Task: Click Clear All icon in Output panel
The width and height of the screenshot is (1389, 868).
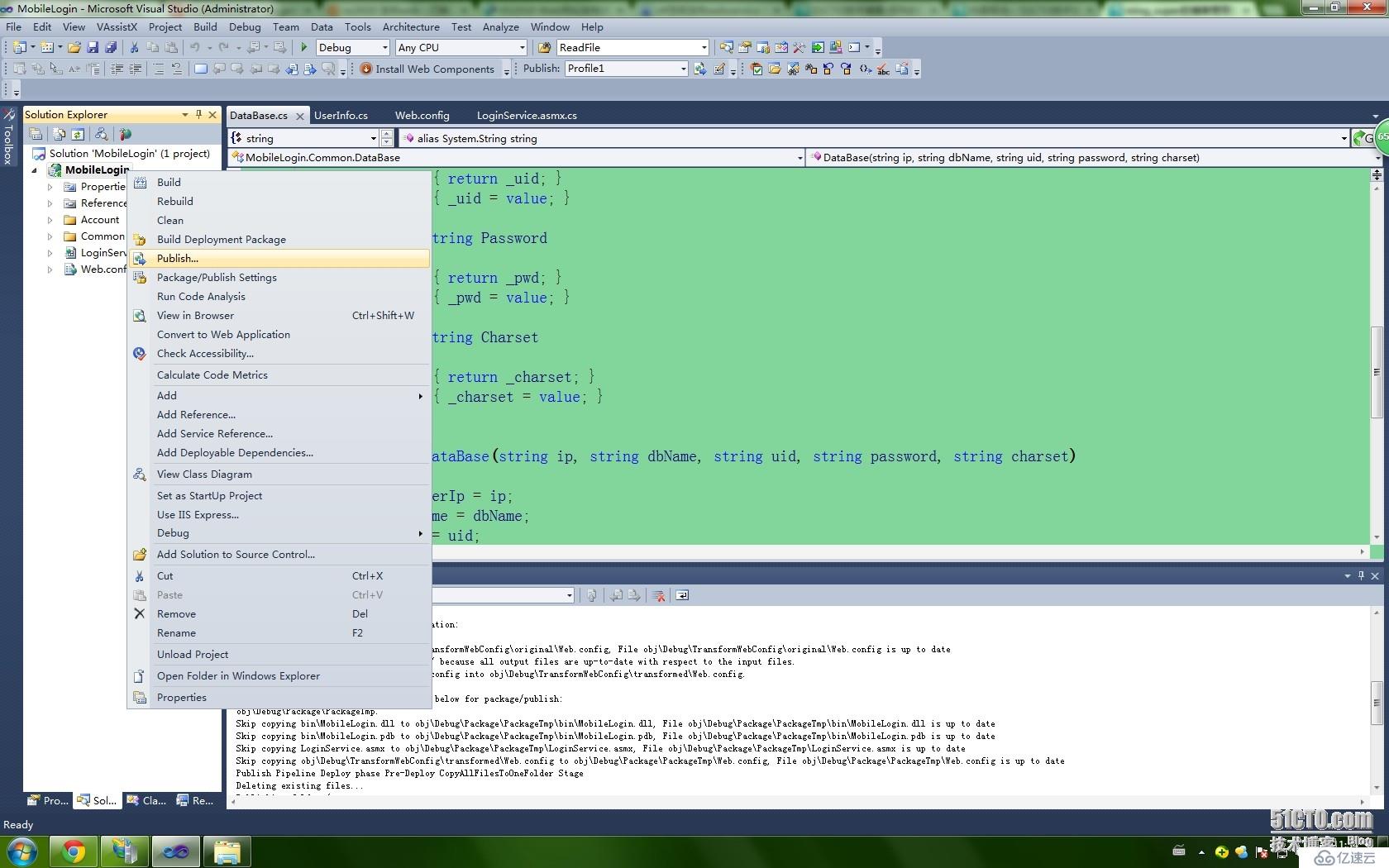Action: tap(659, 595)
